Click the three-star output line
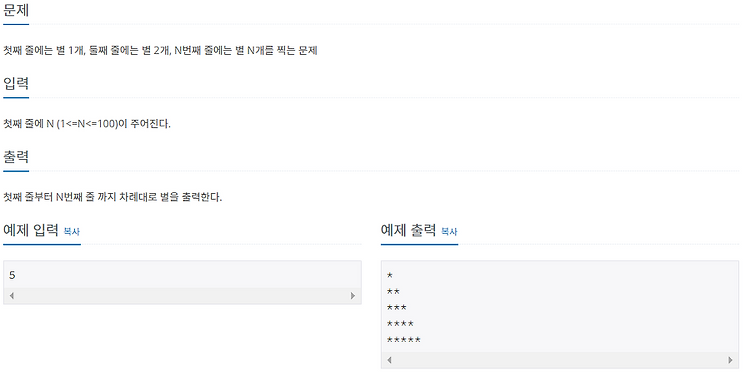Image resolution: width=750 pixels, height=381 pixels. click(397, 308)
